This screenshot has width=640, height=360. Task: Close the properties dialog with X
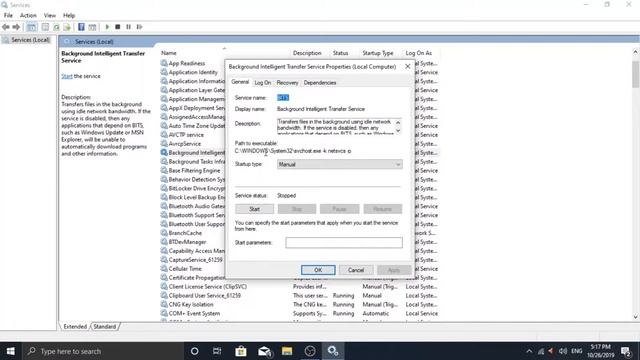point(407,66)
